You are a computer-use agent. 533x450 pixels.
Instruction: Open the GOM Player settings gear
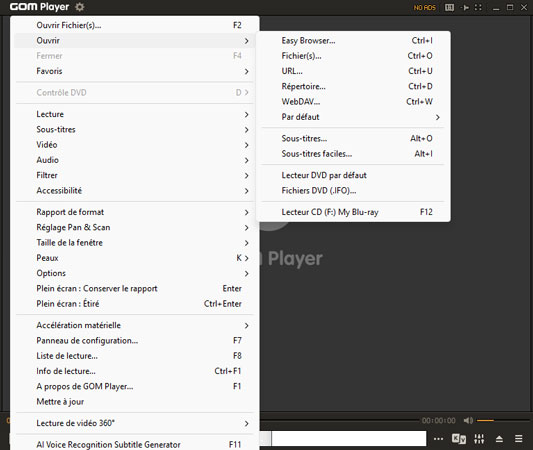[80, 7]
